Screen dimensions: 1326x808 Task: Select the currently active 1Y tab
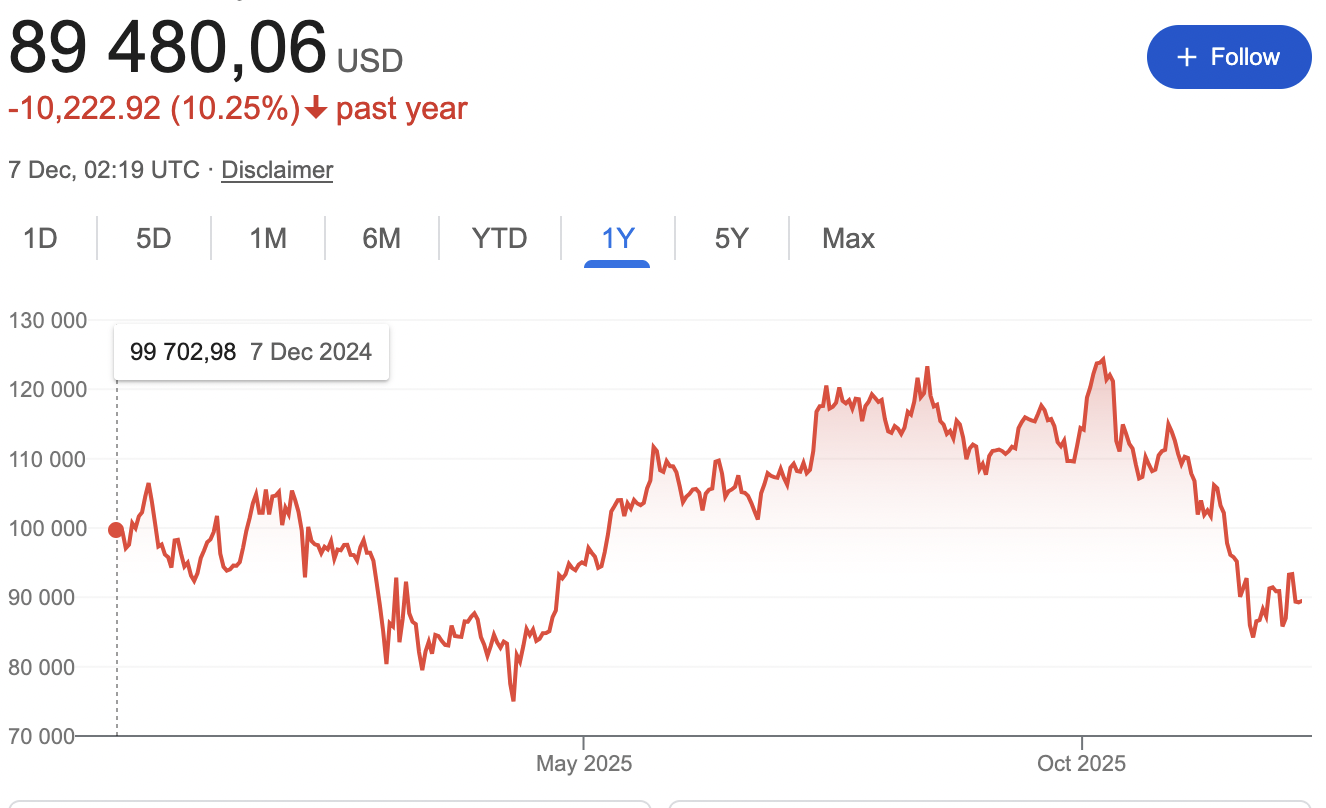(x=617, y=238)
